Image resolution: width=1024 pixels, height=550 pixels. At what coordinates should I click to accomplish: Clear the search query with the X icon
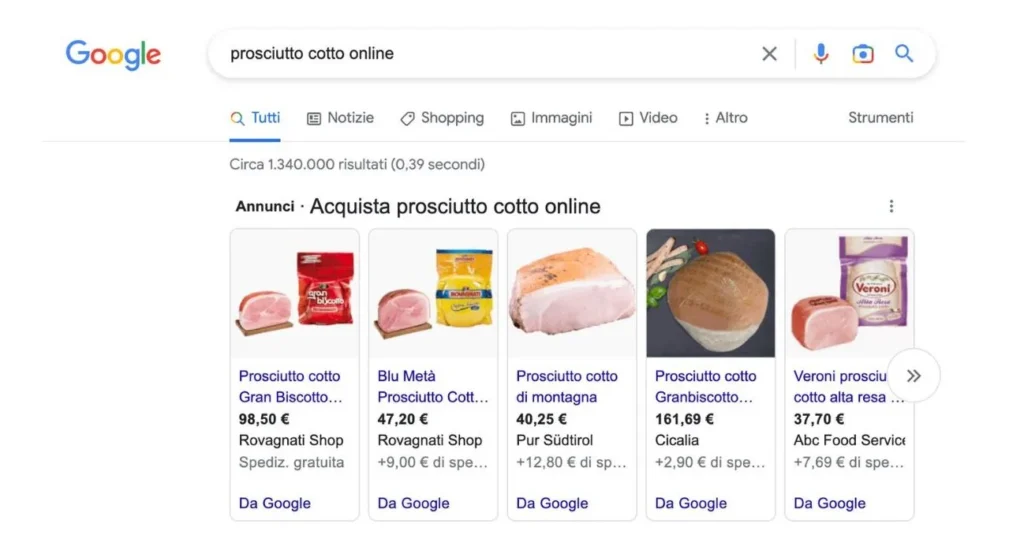pos(769,54)
